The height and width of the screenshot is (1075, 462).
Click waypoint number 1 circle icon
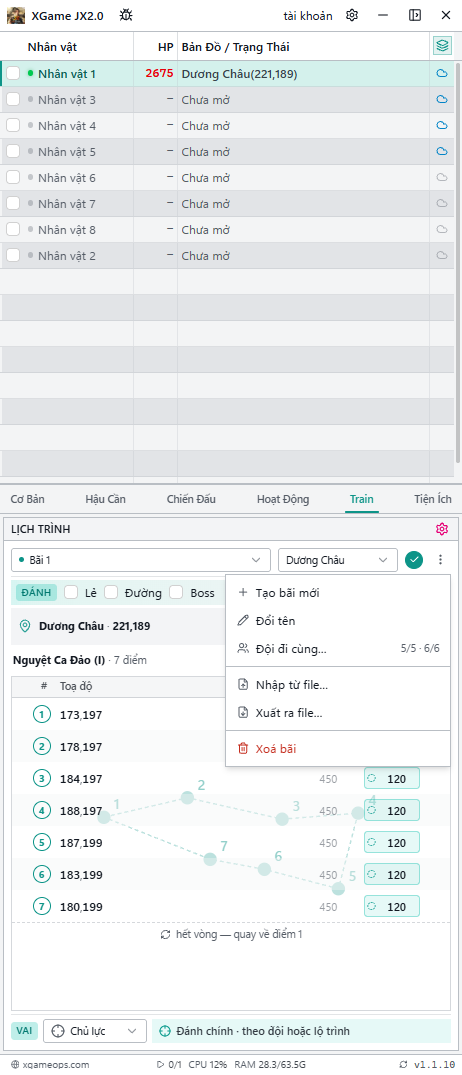tap(42, 715)
